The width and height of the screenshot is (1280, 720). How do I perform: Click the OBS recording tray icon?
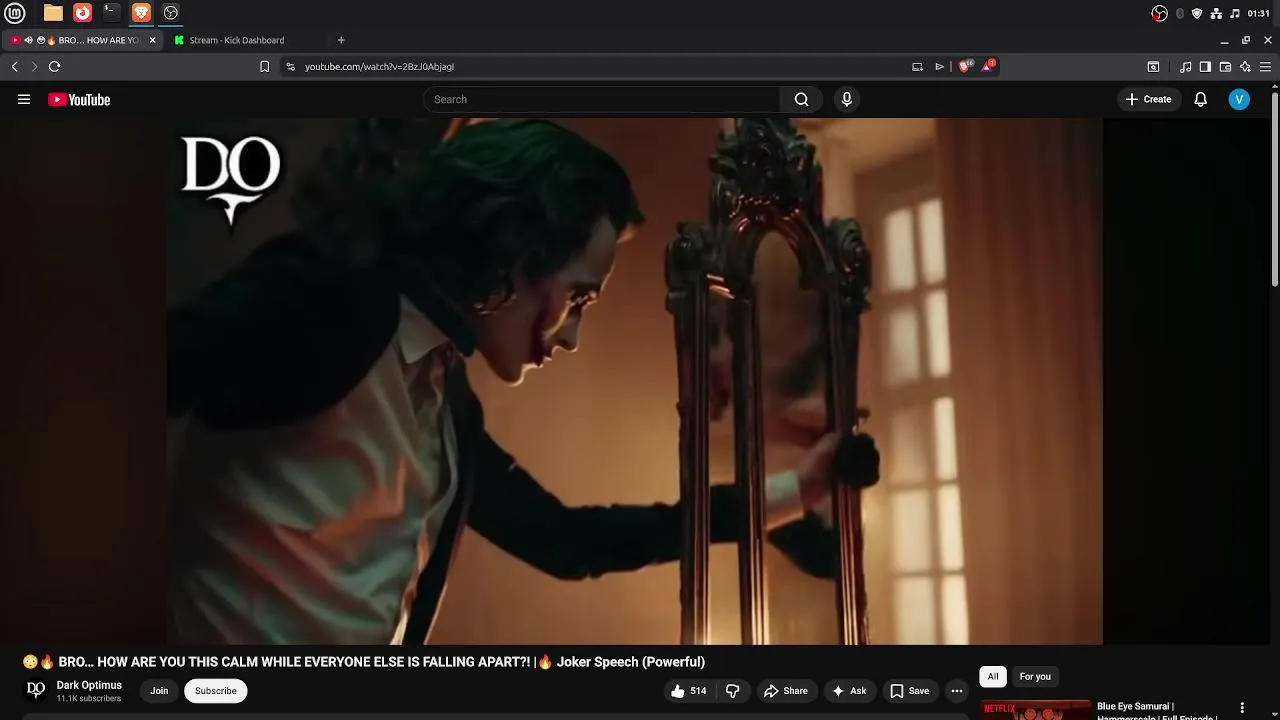[x=1160, y=13]
